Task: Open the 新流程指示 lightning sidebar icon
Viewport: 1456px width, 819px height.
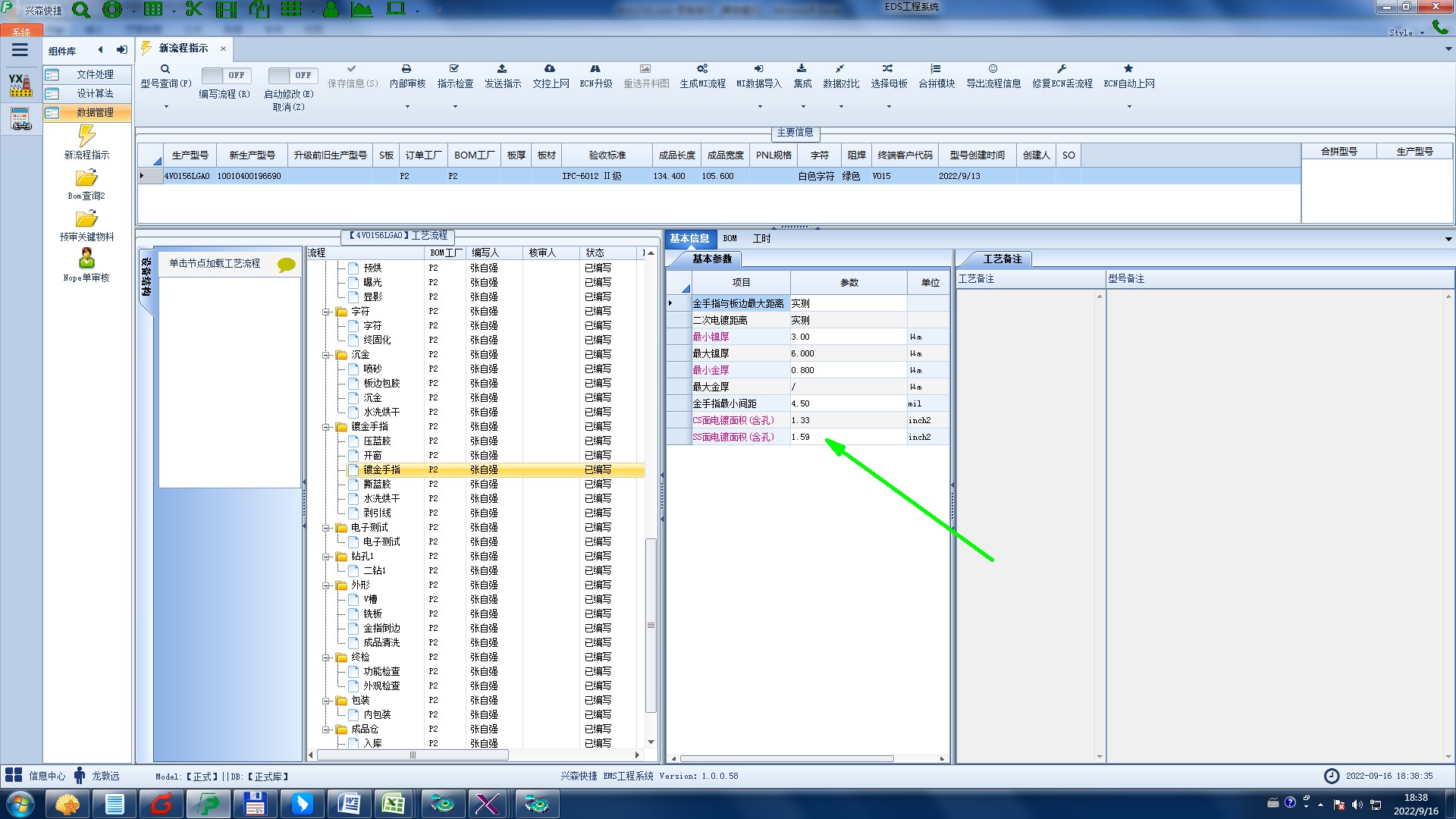Action: (x=86, y=136)
